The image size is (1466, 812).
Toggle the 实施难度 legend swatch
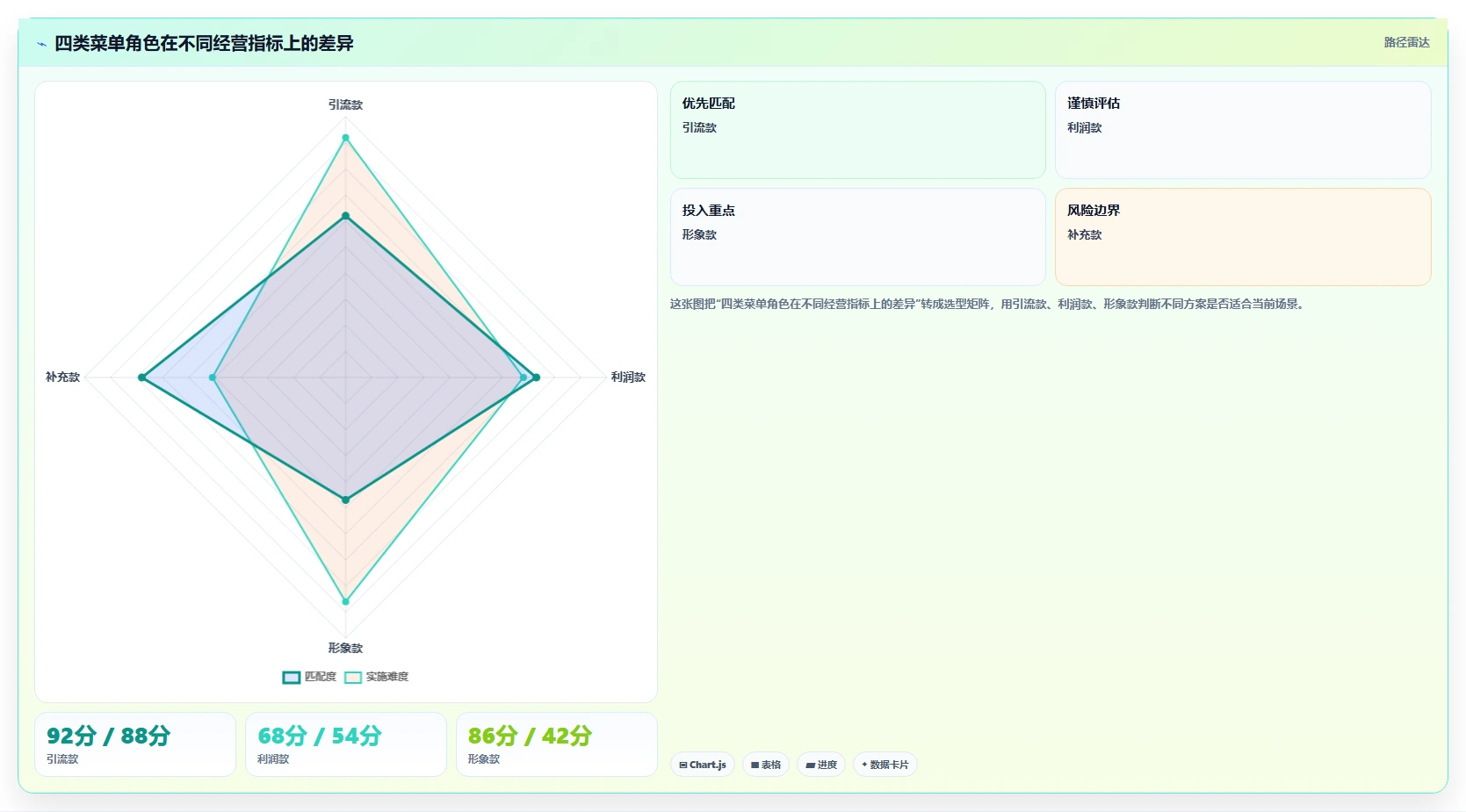353,677
